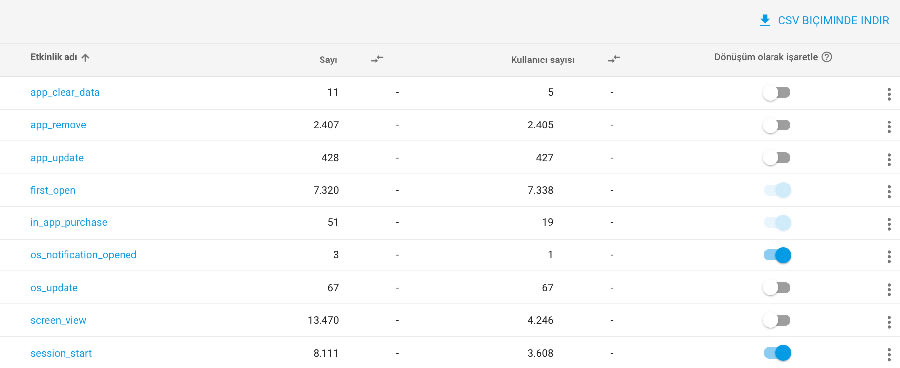
Task: Select the user count value 19
Action: pyautogui.click(x=548, y=222)
